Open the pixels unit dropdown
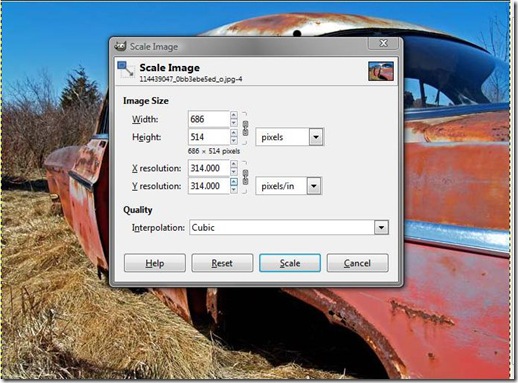The image size is (518, 383). (x=289, y=137)
